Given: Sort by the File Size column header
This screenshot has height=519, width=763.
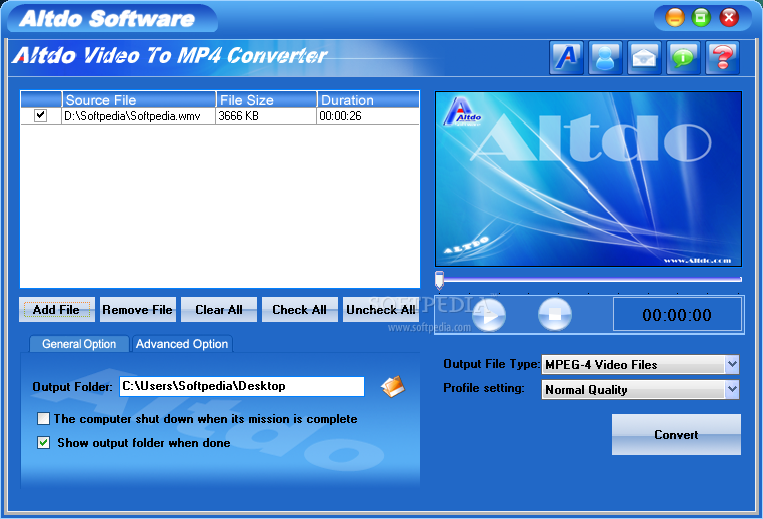Looking at the screenshot, I should (x=266, y=100).
